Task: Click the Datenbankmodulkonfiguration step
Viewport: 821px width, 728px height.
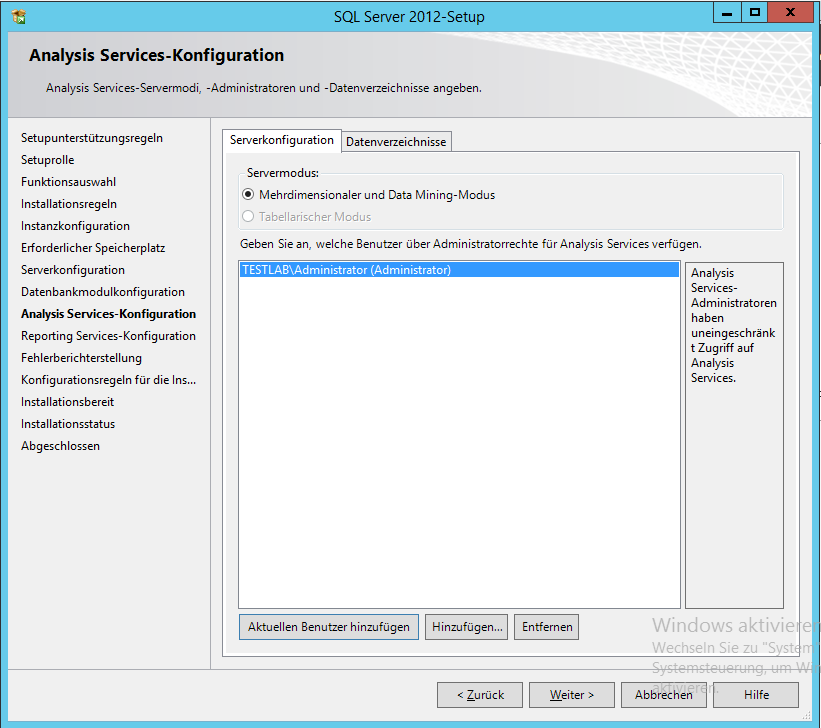Action: [x=103, y=292]
